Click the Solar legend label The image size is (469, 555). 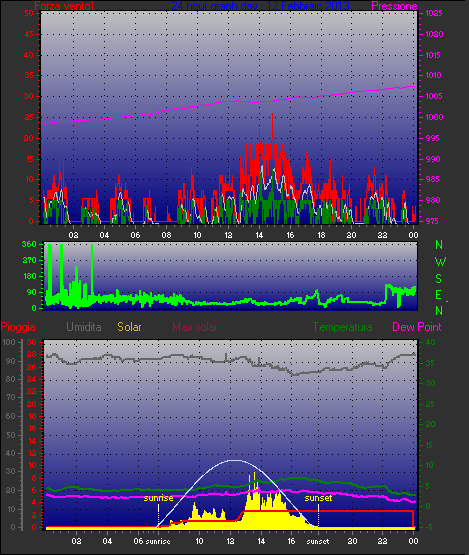coord(129,327)
